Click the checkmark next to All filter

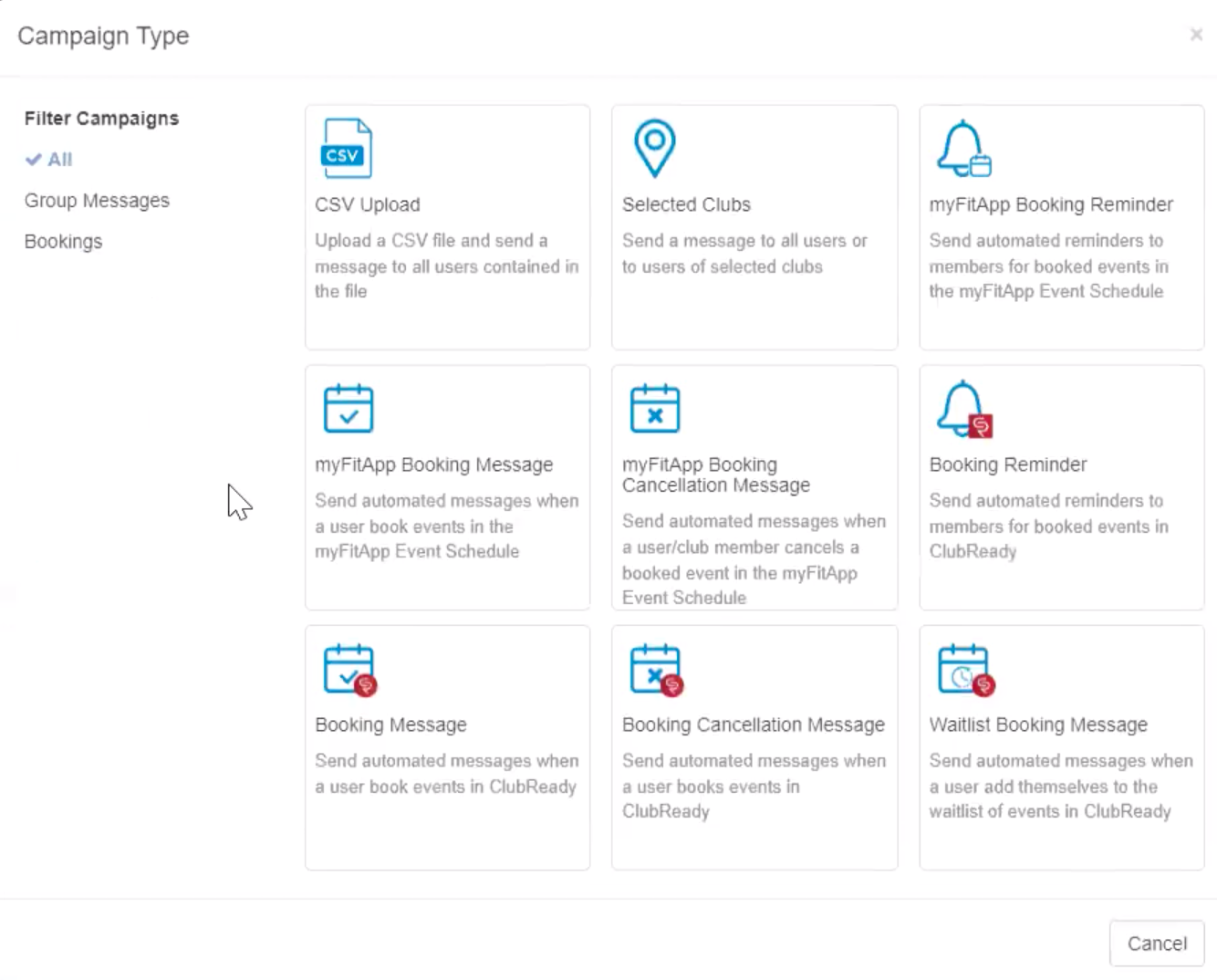34,160
